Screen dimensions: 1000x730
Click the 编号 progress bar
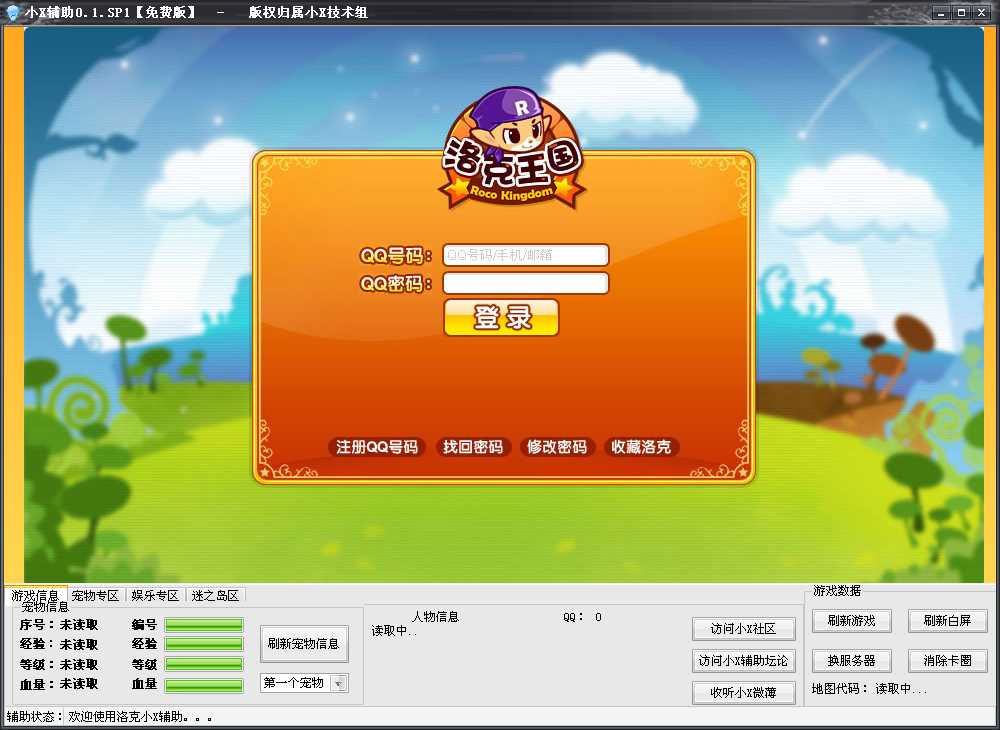(204, 624)
